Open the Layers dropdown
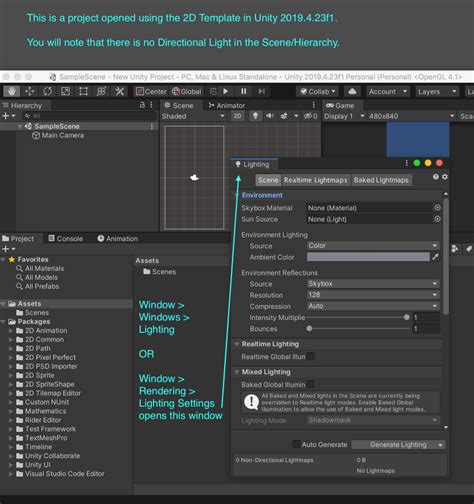 (x=437, y=91)
